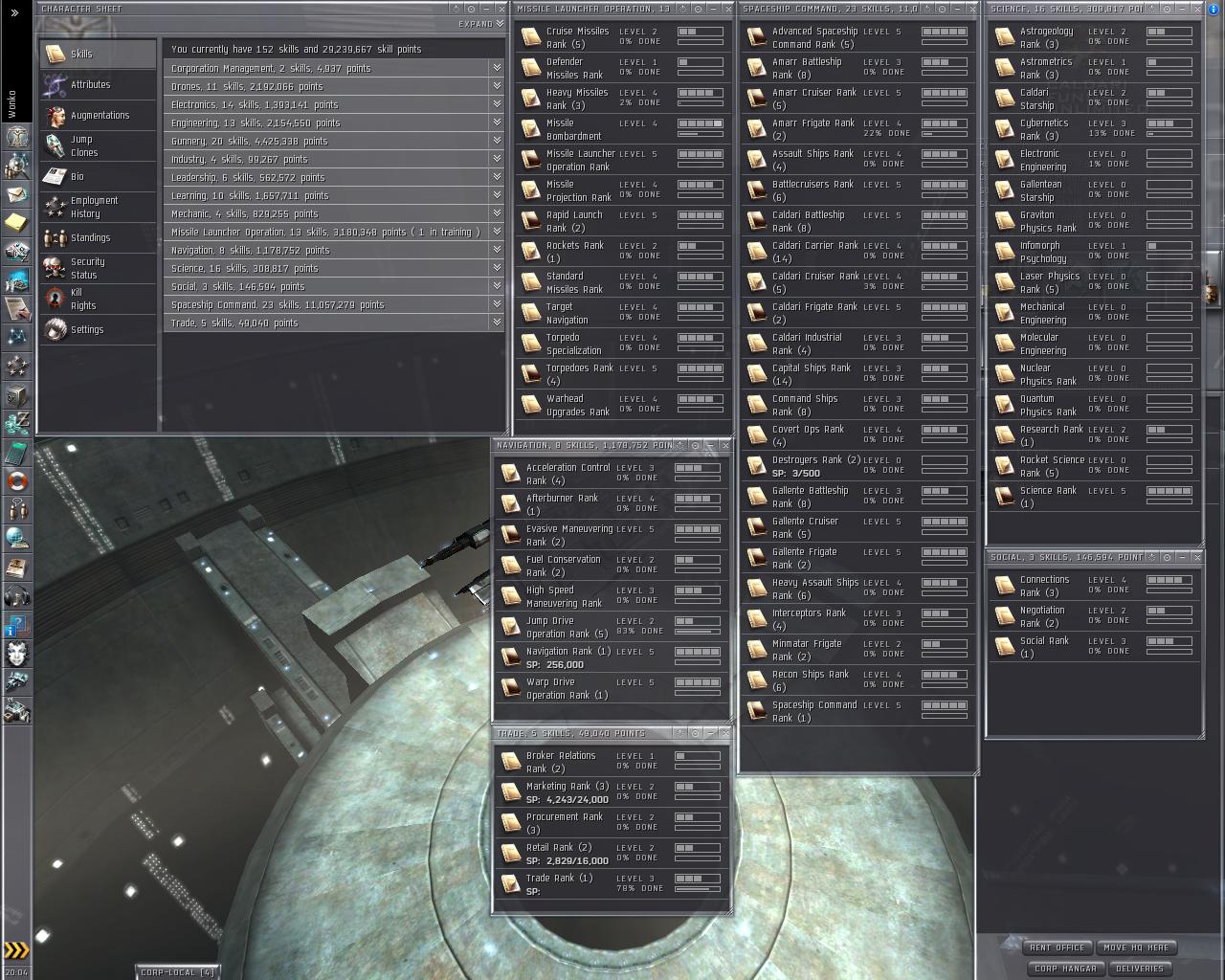1225x980 pixels.
Task: Click the Astrogeology skill book icon
Action: point(1005,37)
